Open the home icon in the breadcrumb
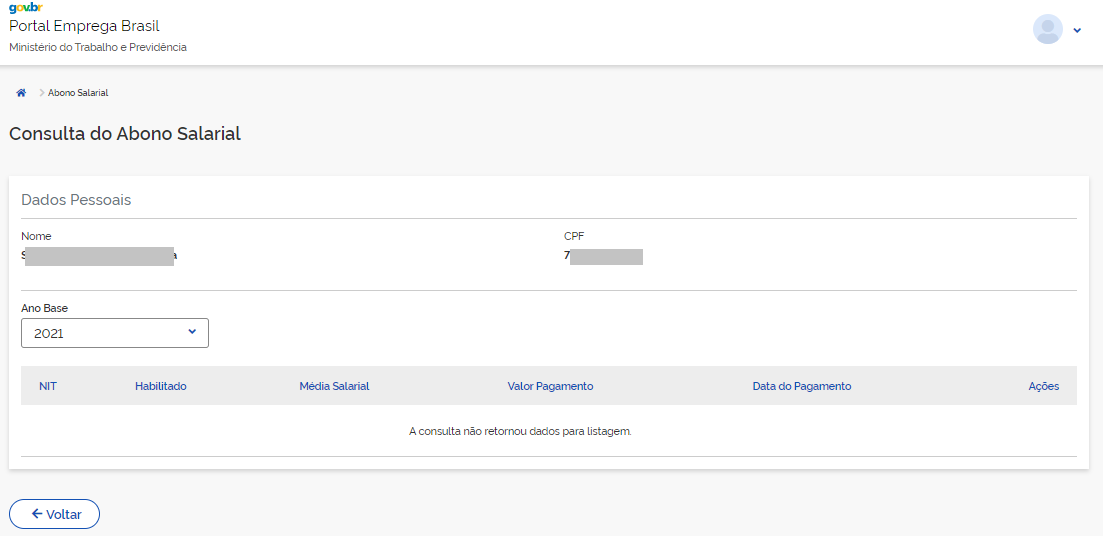This screenshot has width=1103, height=536. (x=21, y=93)
